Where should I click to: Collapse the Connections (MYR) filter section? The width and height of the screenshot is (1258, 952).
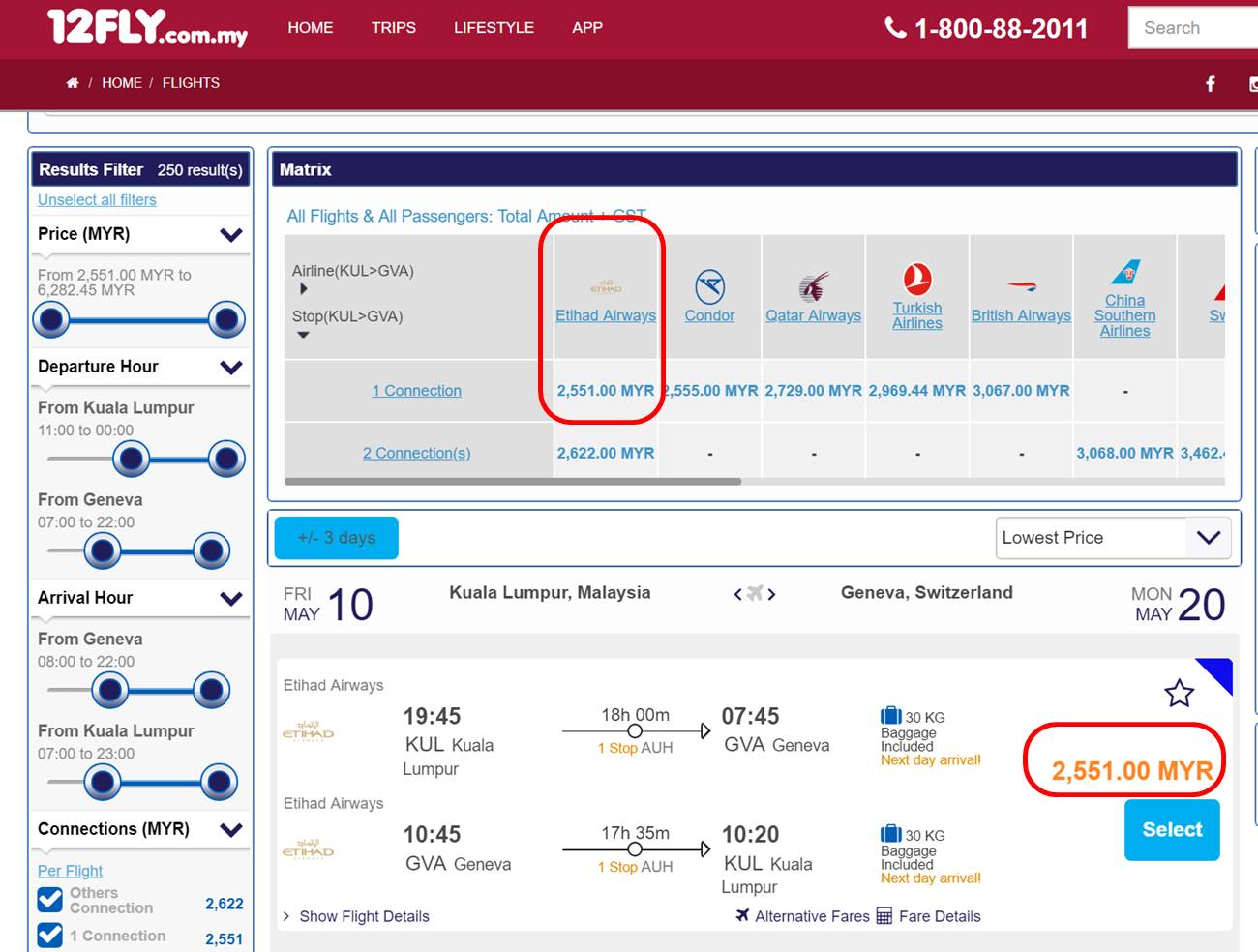click(231, 829)
